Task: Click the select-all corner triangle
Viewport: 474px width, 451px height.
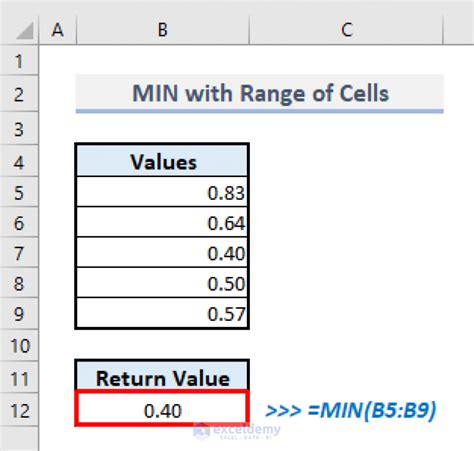Action: point(25,30)
